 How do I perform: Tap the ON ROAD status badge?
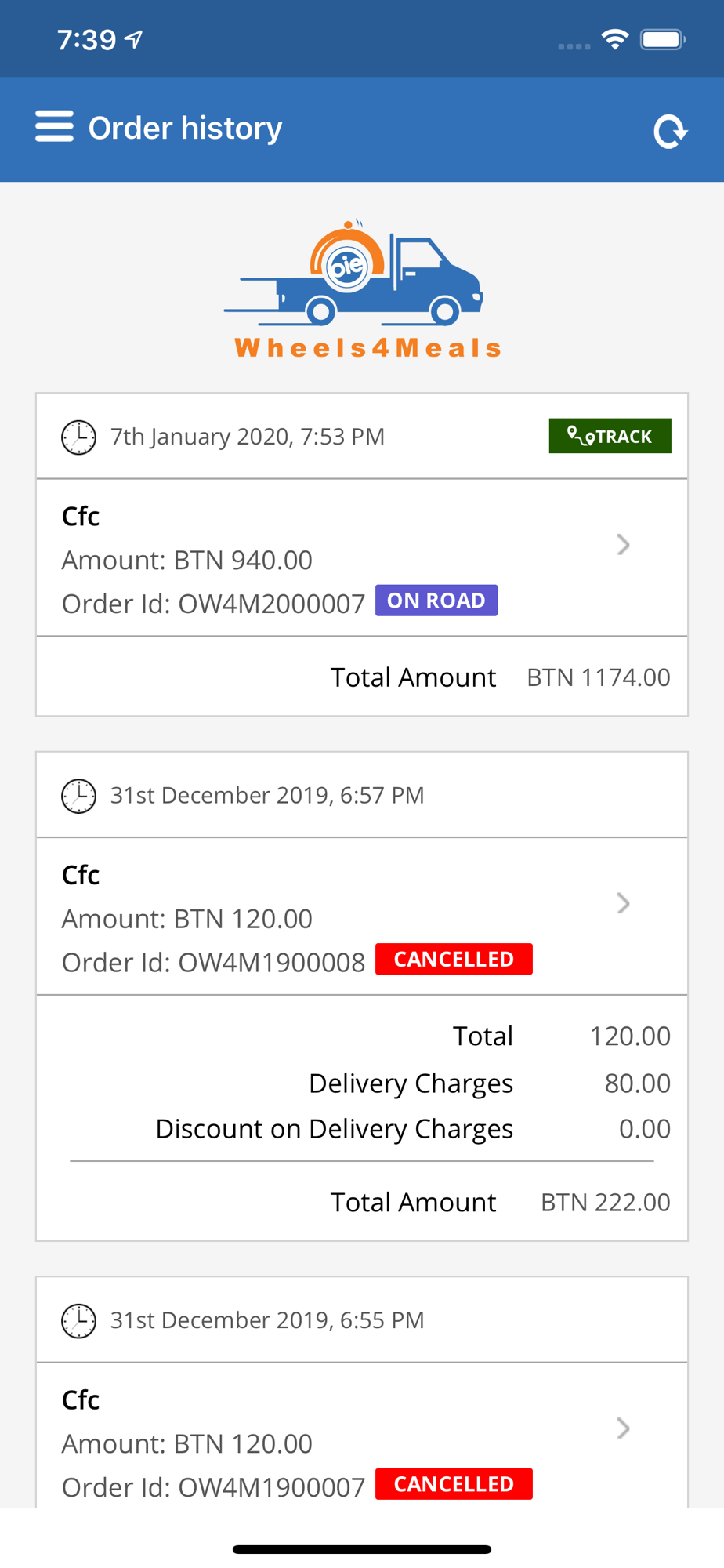point(436,601)
